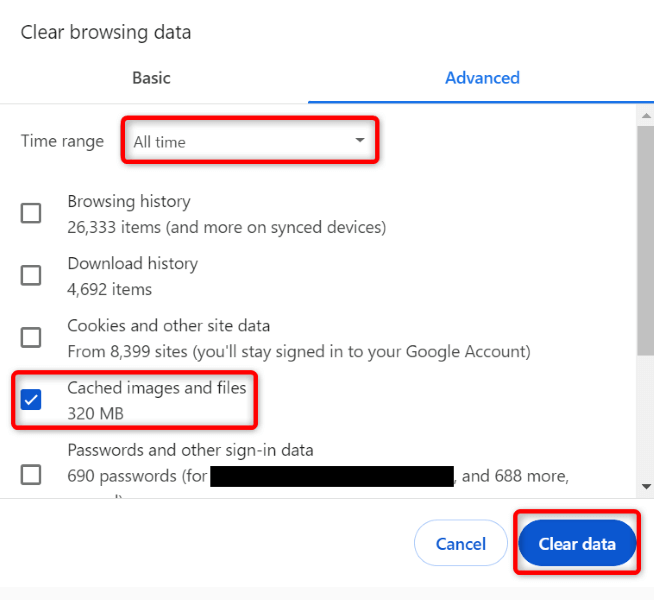Click the Time range dropdown arrow

[360, 141]
